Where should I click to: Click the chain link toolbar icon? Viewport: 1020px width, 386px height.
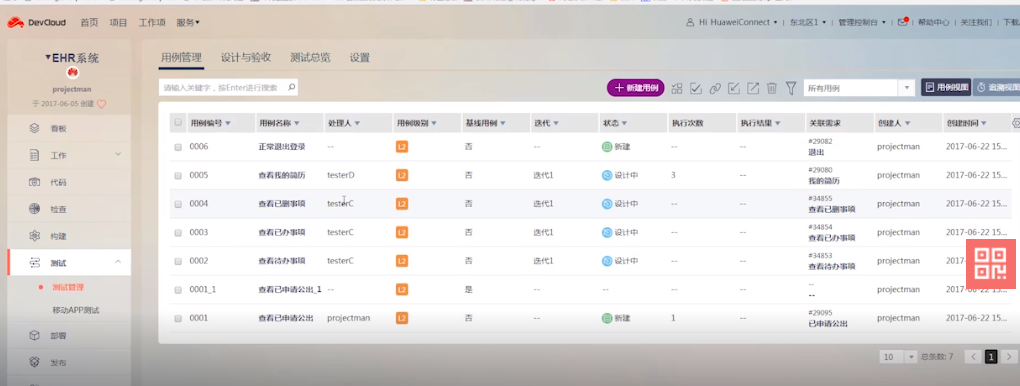[715, 89]
